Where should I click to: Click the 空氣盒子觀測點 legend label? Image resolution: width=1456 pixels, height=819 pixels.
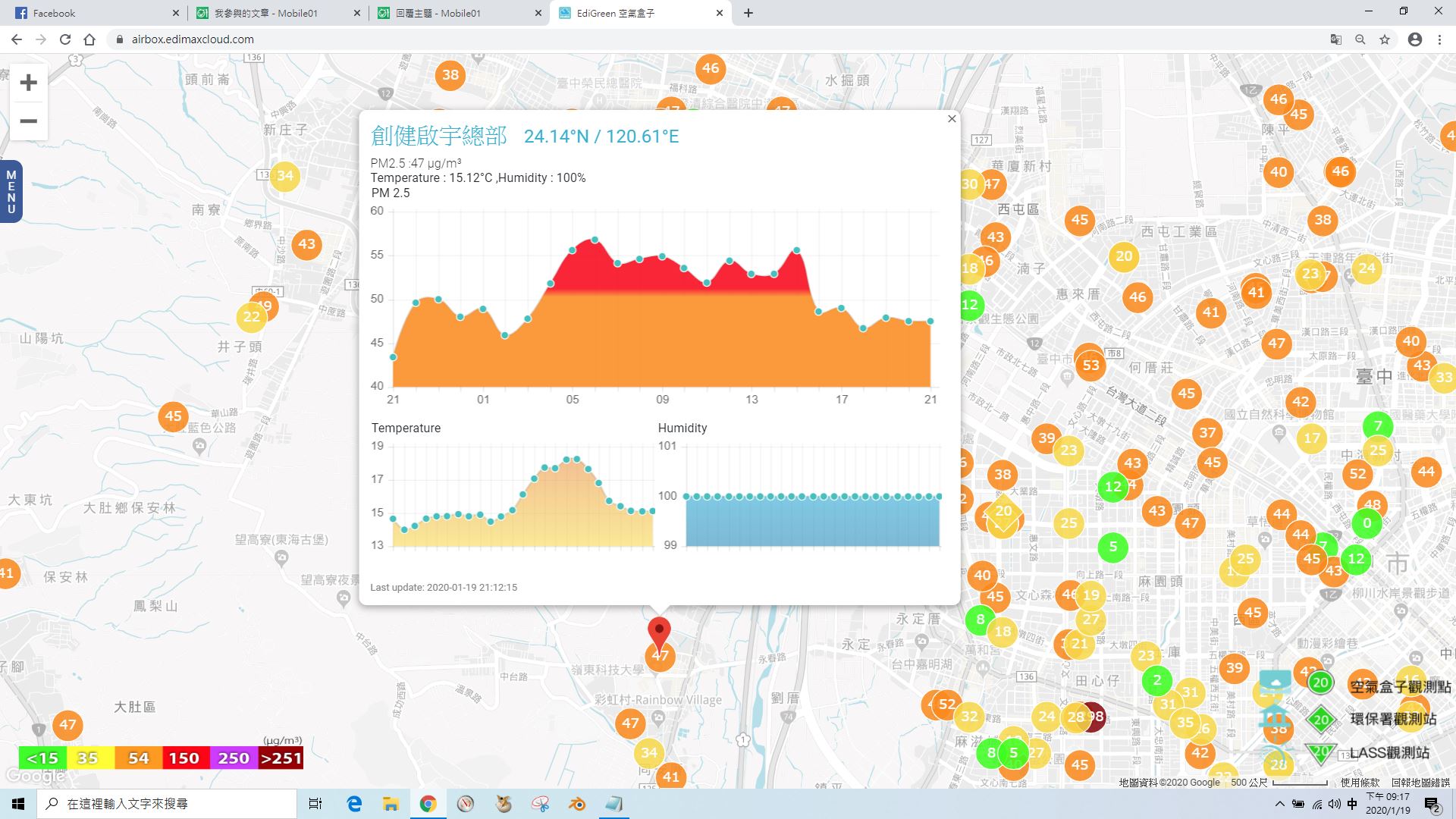pyautogui.click(x=1401, y=686)
